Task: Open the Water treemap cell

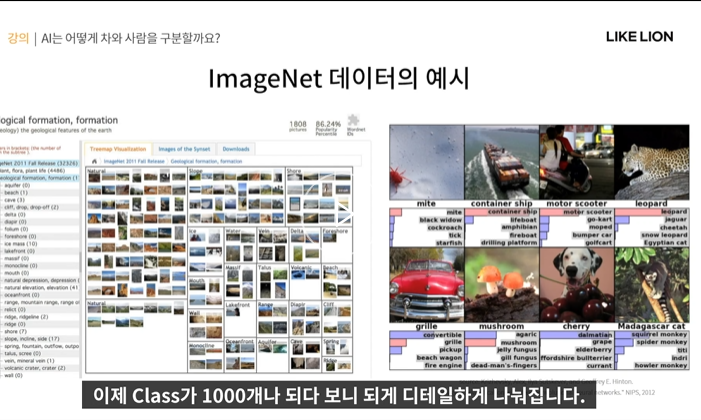Action: click(x=240, y=246)
